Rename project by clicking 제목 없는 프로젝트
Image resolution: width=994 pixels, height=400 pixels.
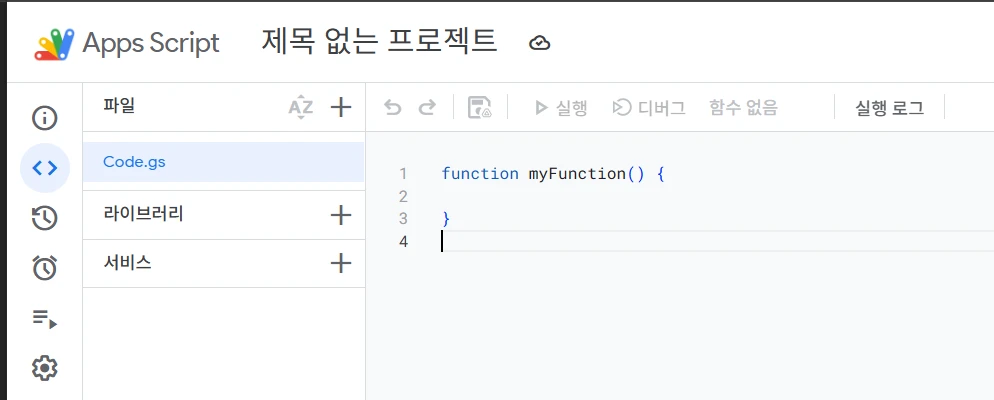tap(379, 42)
